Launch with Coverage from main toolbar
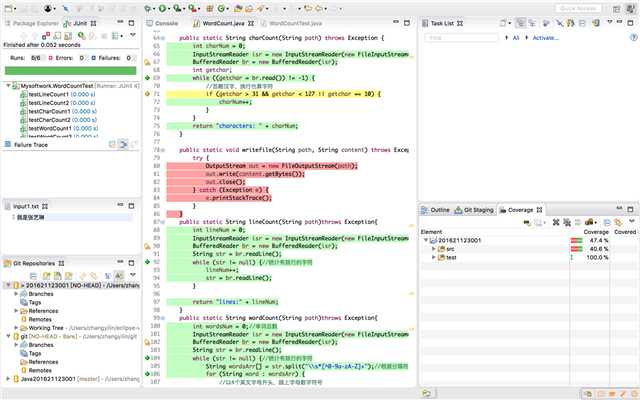Viewport: 640px width, 400px height. 177,9
